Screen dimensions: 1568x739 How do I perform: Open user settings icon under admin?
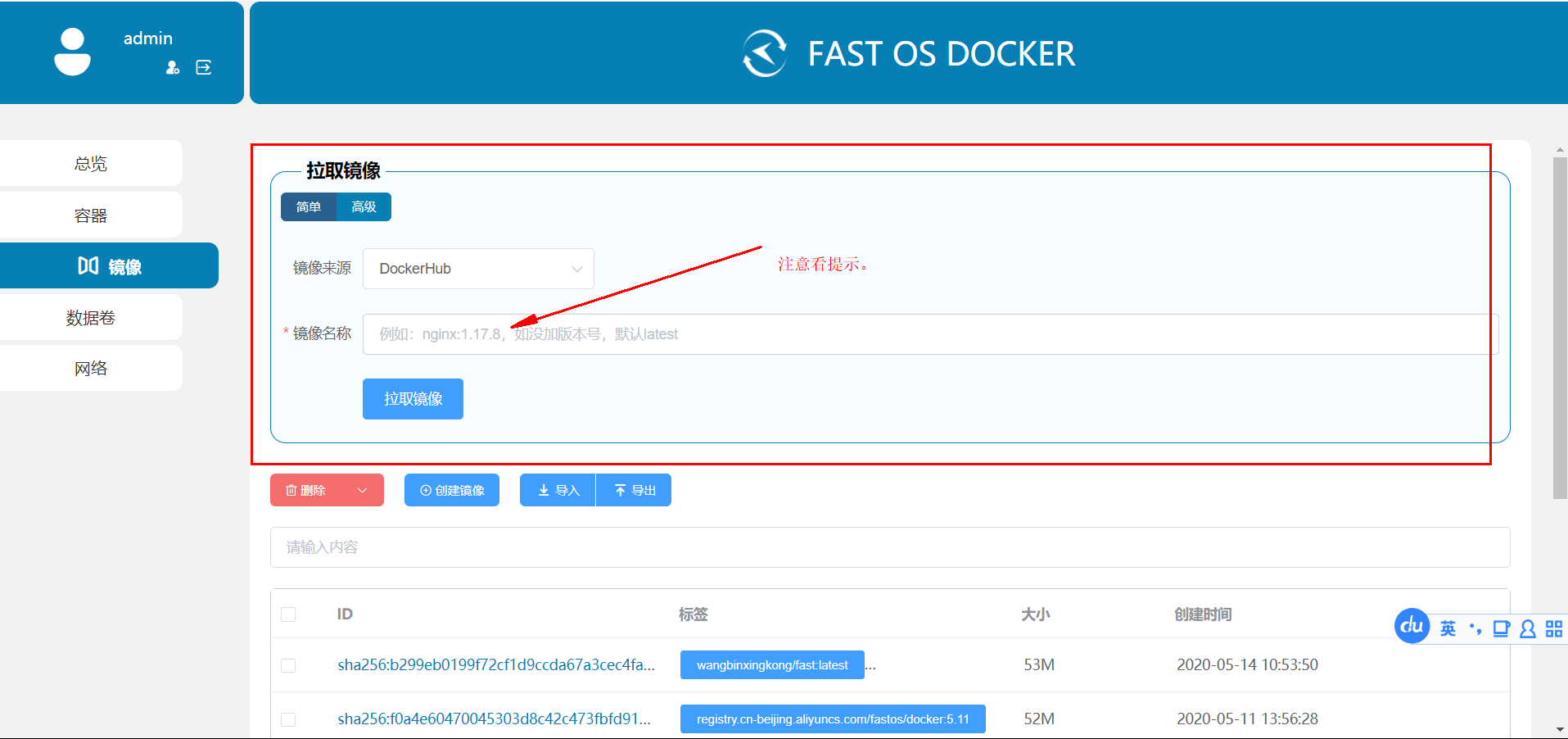(x=173, y=67)
